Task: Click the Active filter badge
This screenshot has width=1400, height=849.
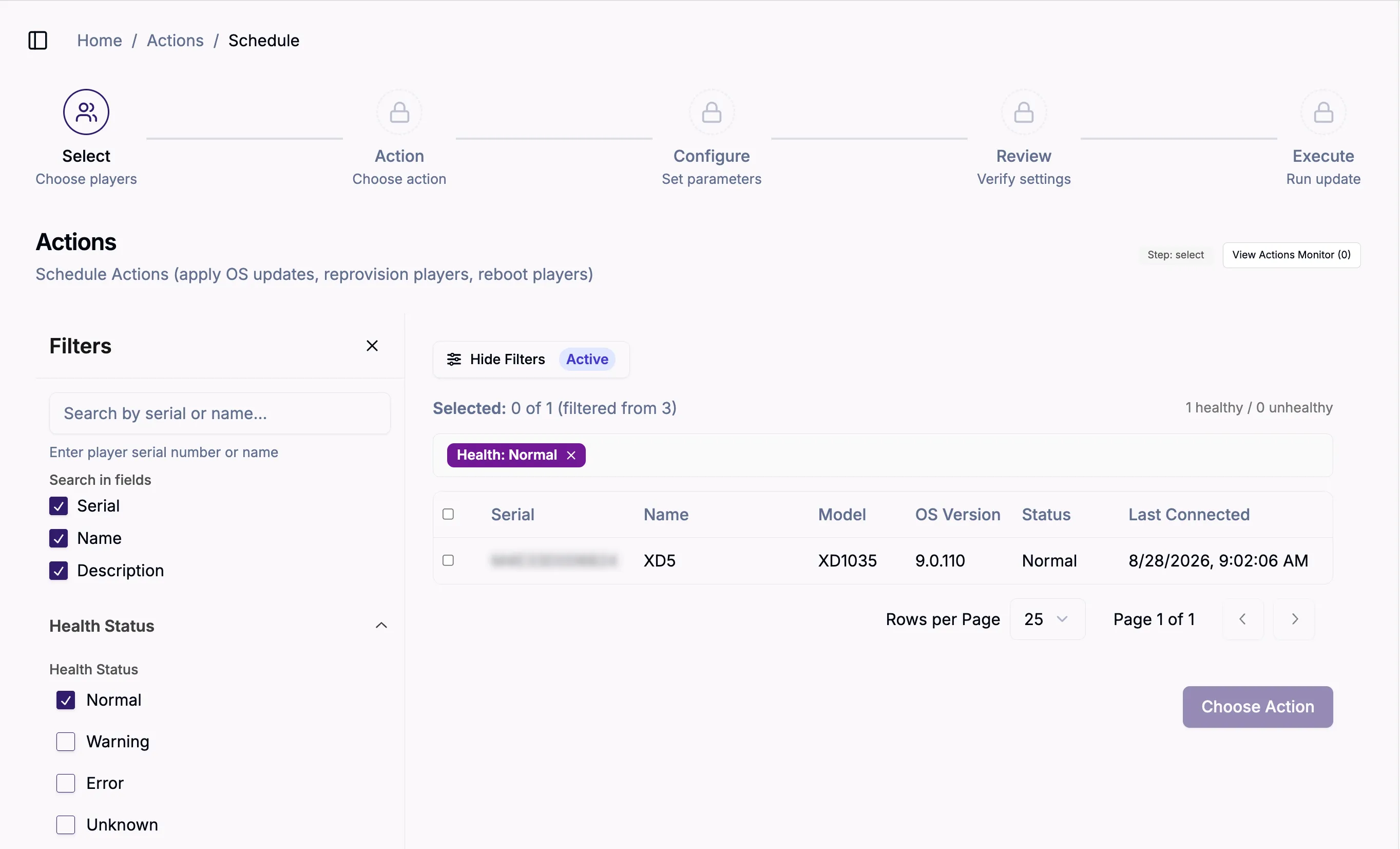Action: 587,359
